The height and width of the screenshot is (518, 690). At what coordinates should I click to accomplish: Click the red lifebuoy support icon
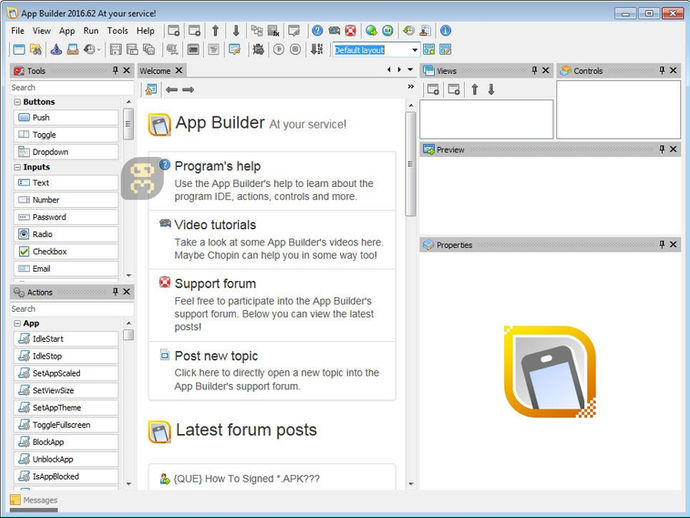tap(350, 31)
